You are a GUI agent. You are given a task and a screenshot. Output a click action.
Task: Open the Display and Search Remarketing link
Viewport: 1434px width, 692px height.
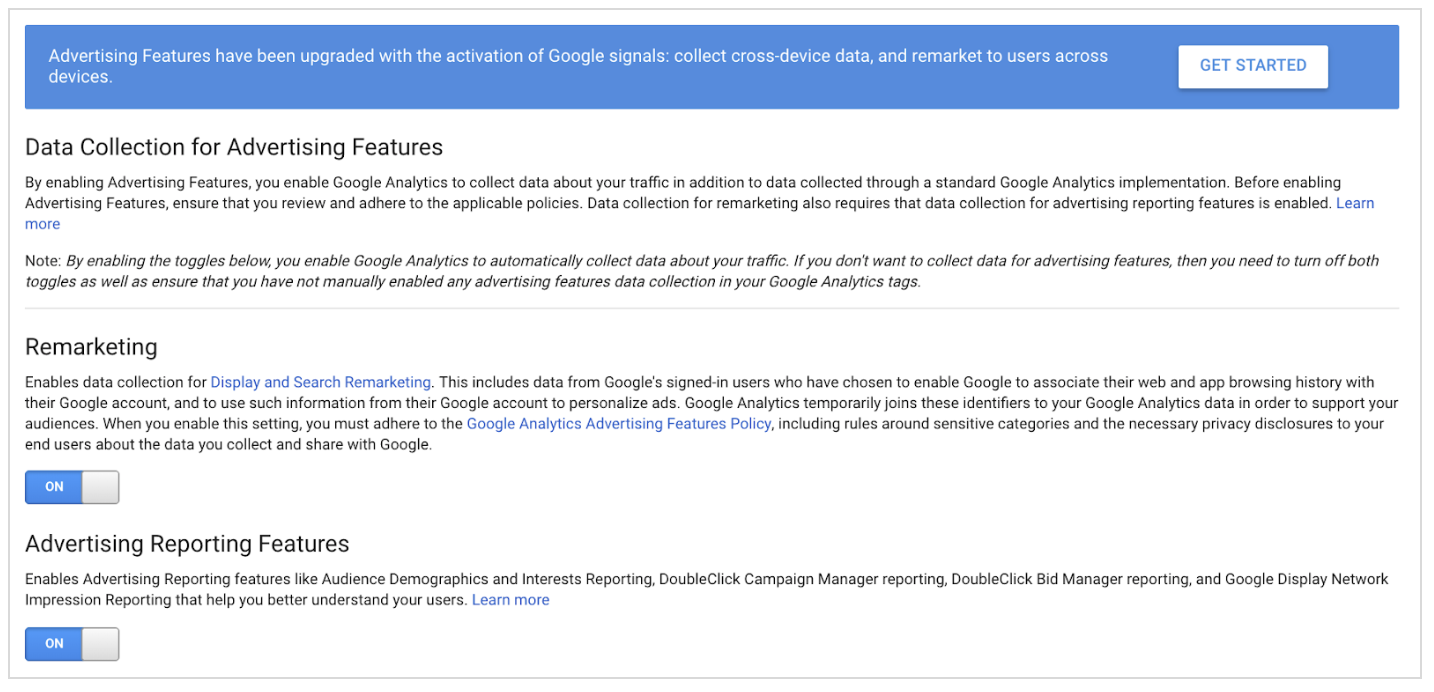point(320,382)
